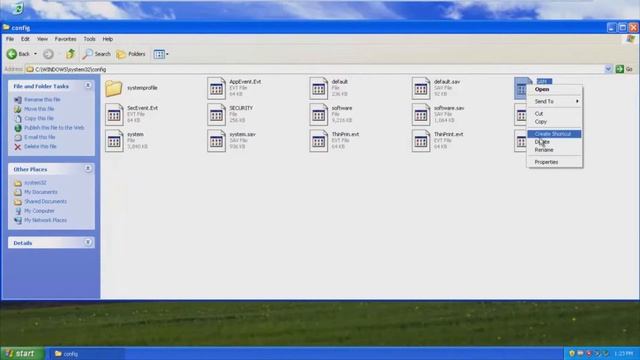The image size is (640, 360).
Task: Open the Send To submenu
Action: point(555,101)
